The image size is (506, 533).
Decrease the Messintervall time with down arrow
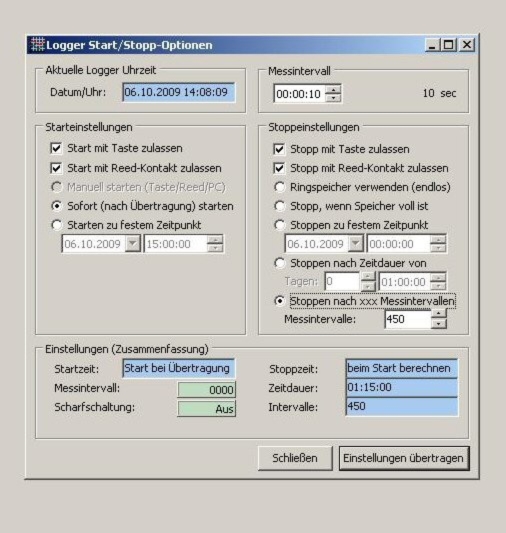[x=333, y=98]
